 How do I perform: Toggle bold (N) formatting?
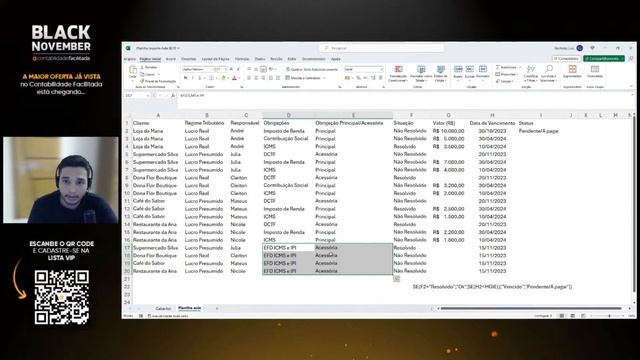(x=186, y=78)
